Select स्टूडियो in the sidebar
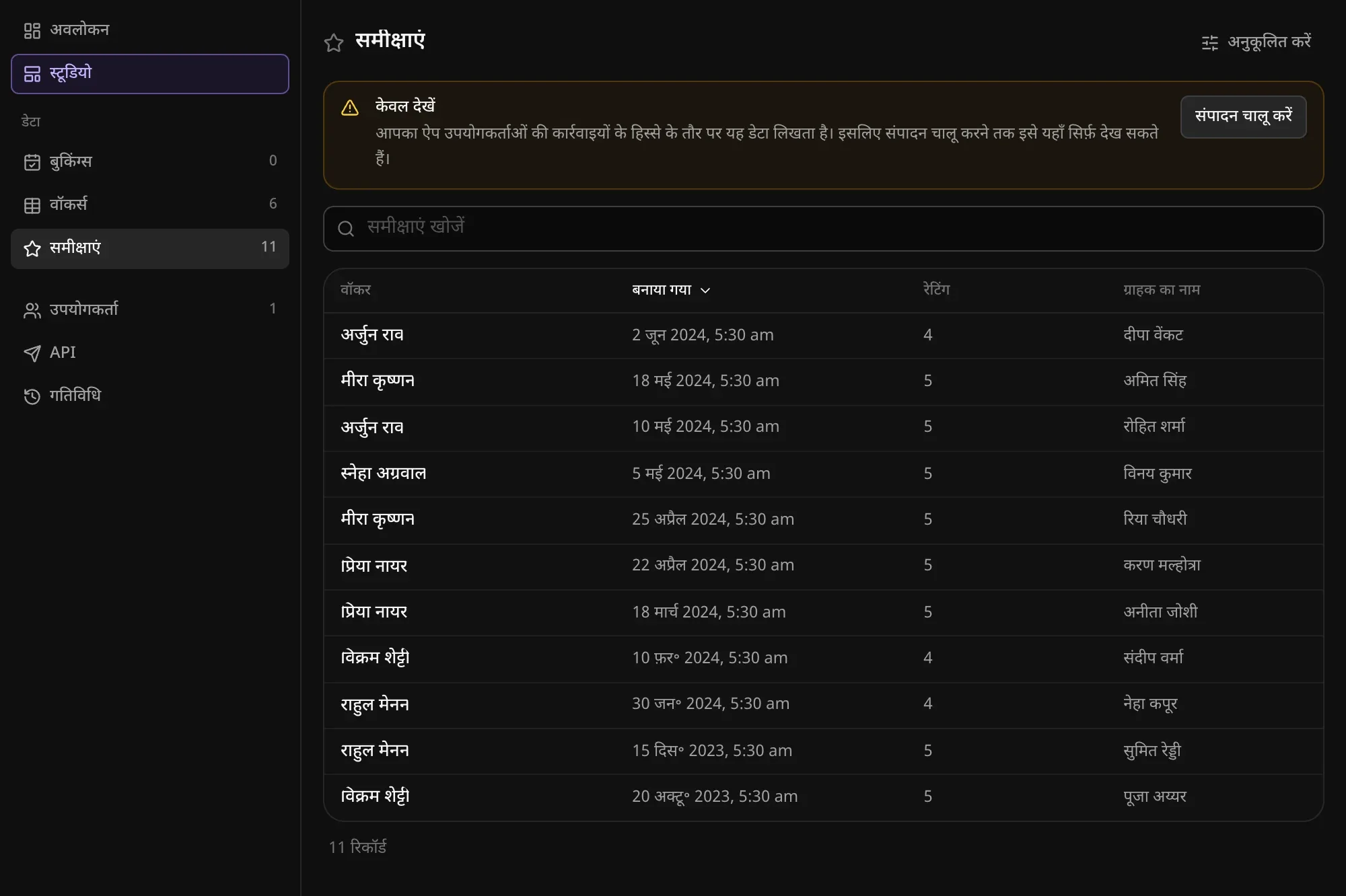This screenshot has height=896, width=1346. (150, 73)
